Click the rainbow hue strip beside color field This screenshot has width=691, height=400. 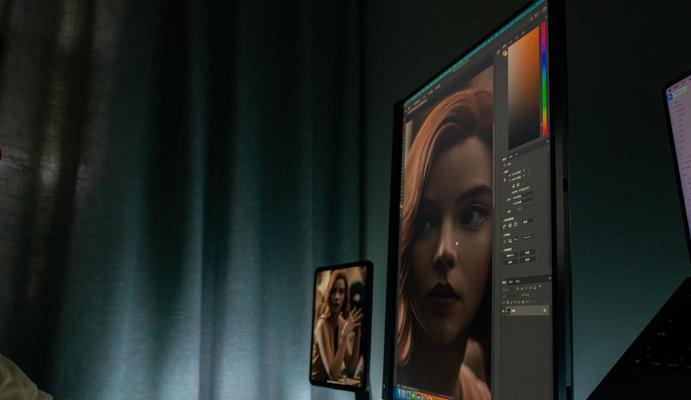click(544, 79)
